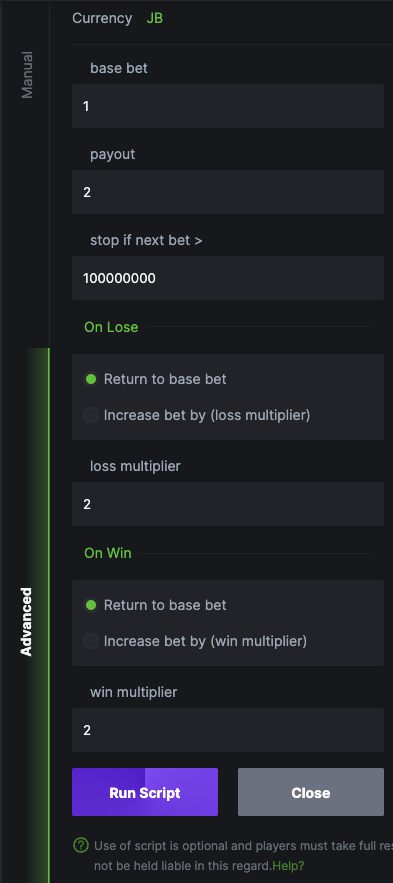The image size is (393, 883).
Task: Open the Help? link
Action: (288, 865)
